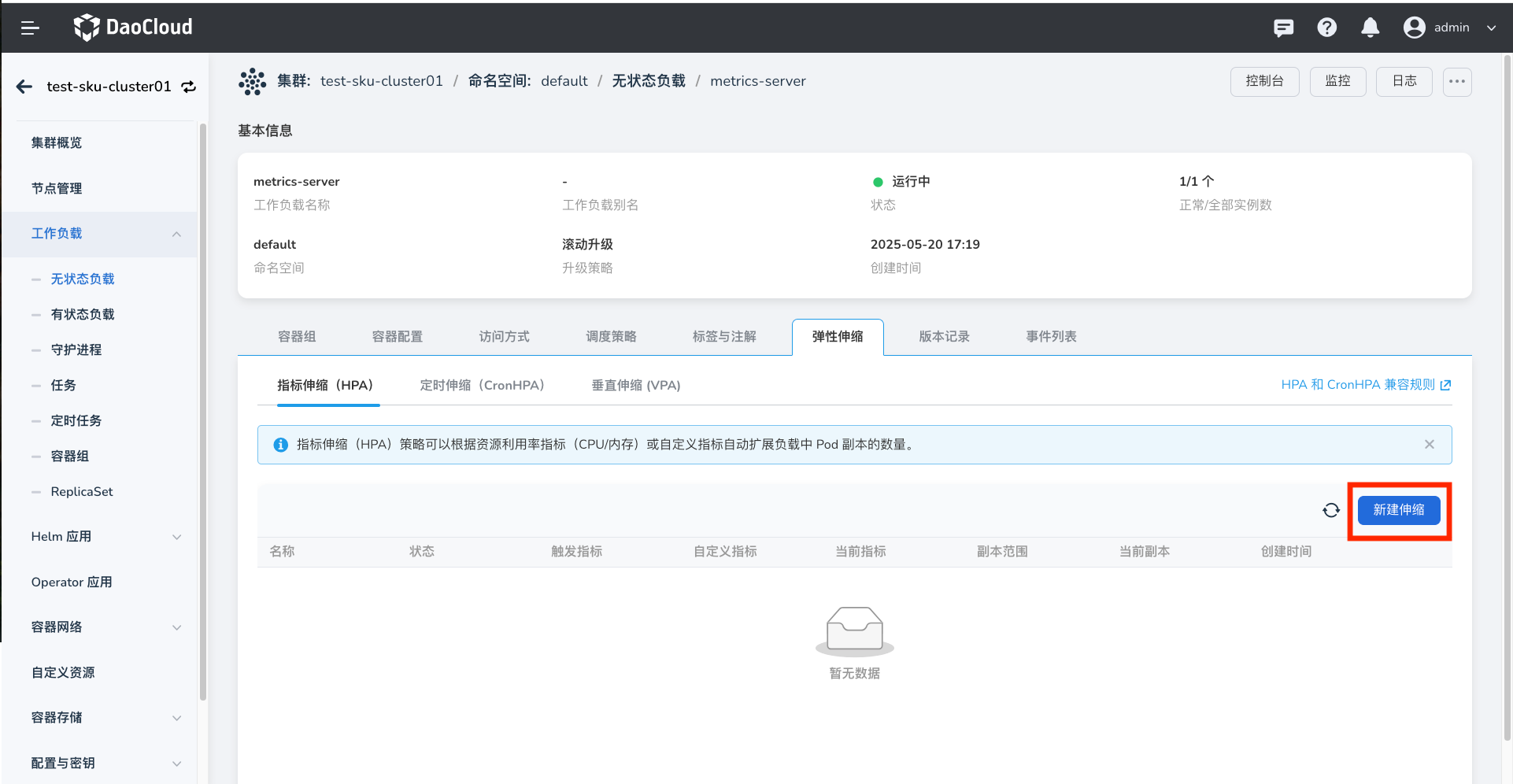
Task: Click the 新建伸缩 button
Action: (x=1398, y=510)
